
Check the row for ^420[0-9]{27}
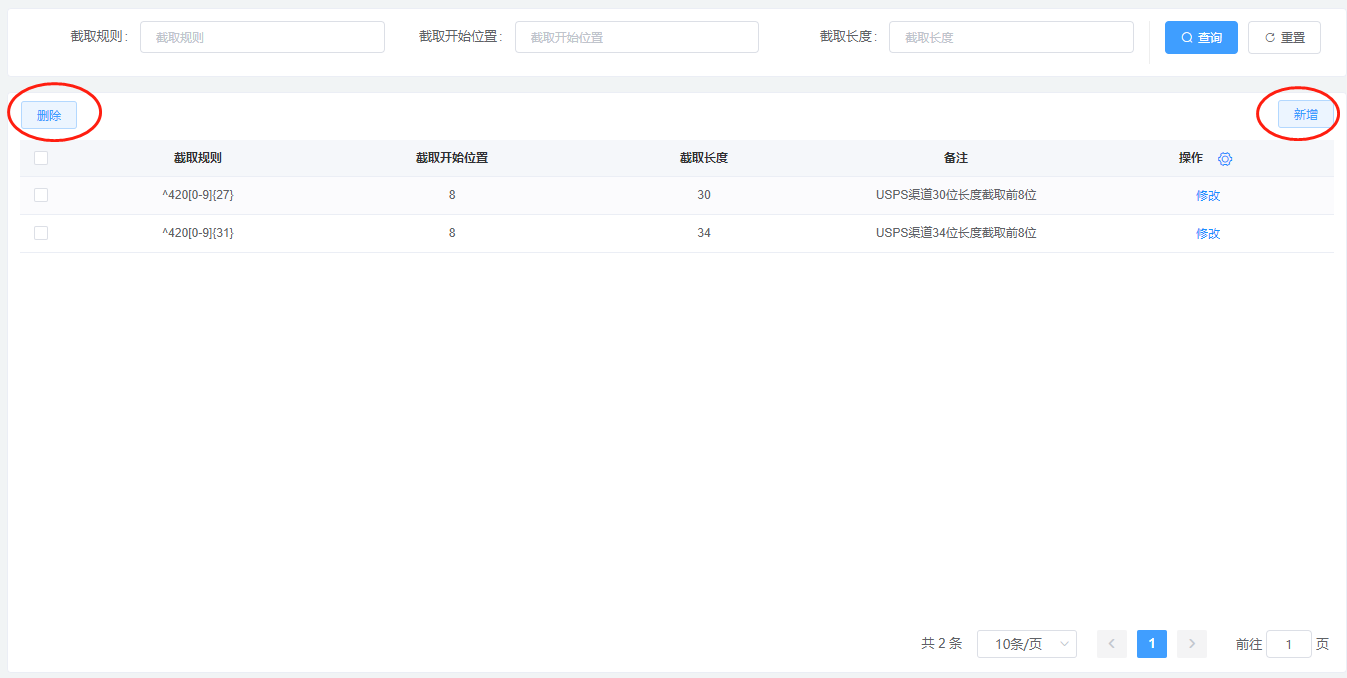coord(41,195)
